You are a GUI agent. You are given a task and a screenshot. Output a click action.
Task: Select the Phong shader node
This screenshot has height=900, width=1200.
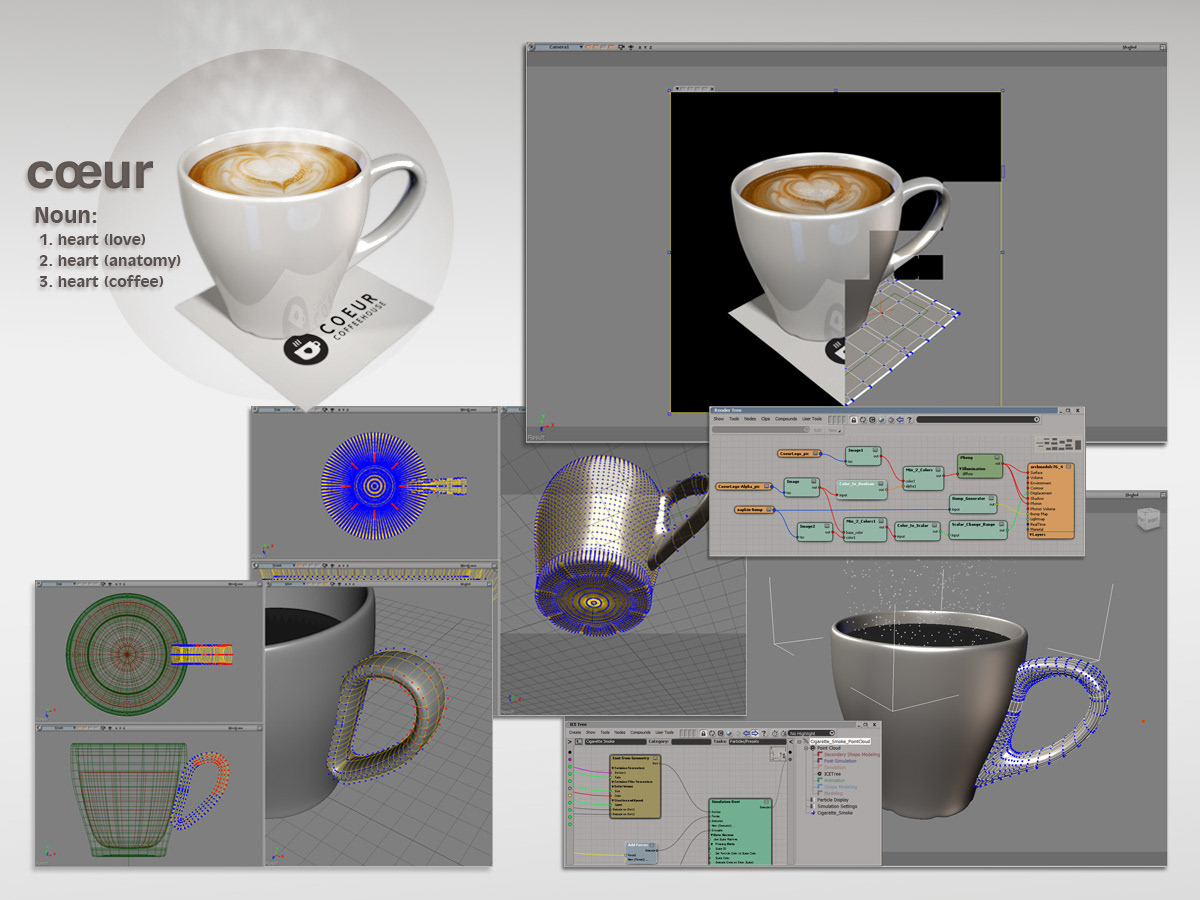click(x=980, y=466)
